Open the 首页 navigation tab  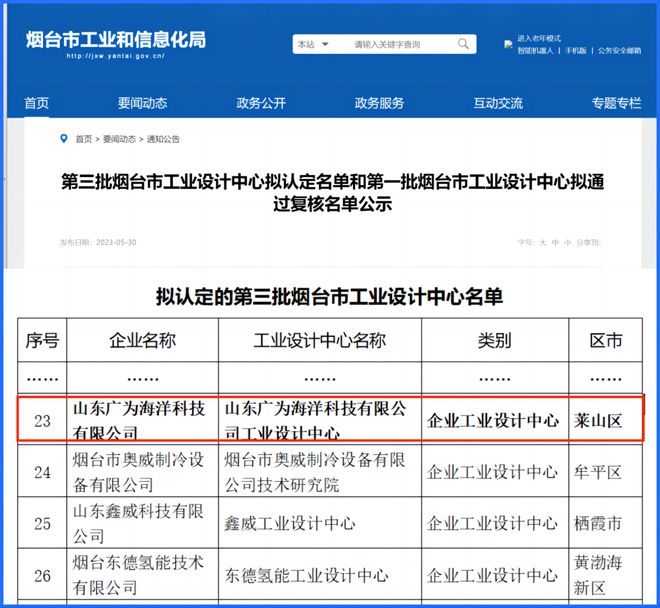[37, 103]
